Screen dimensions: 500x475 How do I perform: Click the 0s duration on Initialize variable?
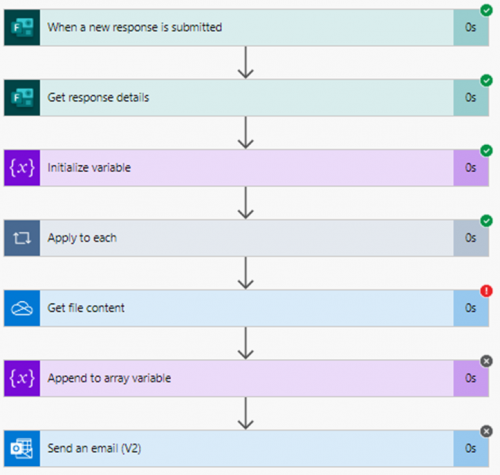471,168
